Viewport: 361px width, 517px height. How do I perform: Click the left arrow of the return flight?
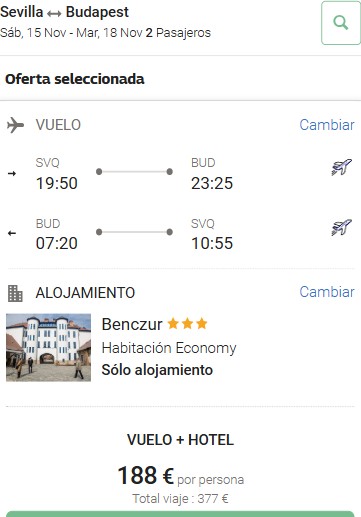12,233
